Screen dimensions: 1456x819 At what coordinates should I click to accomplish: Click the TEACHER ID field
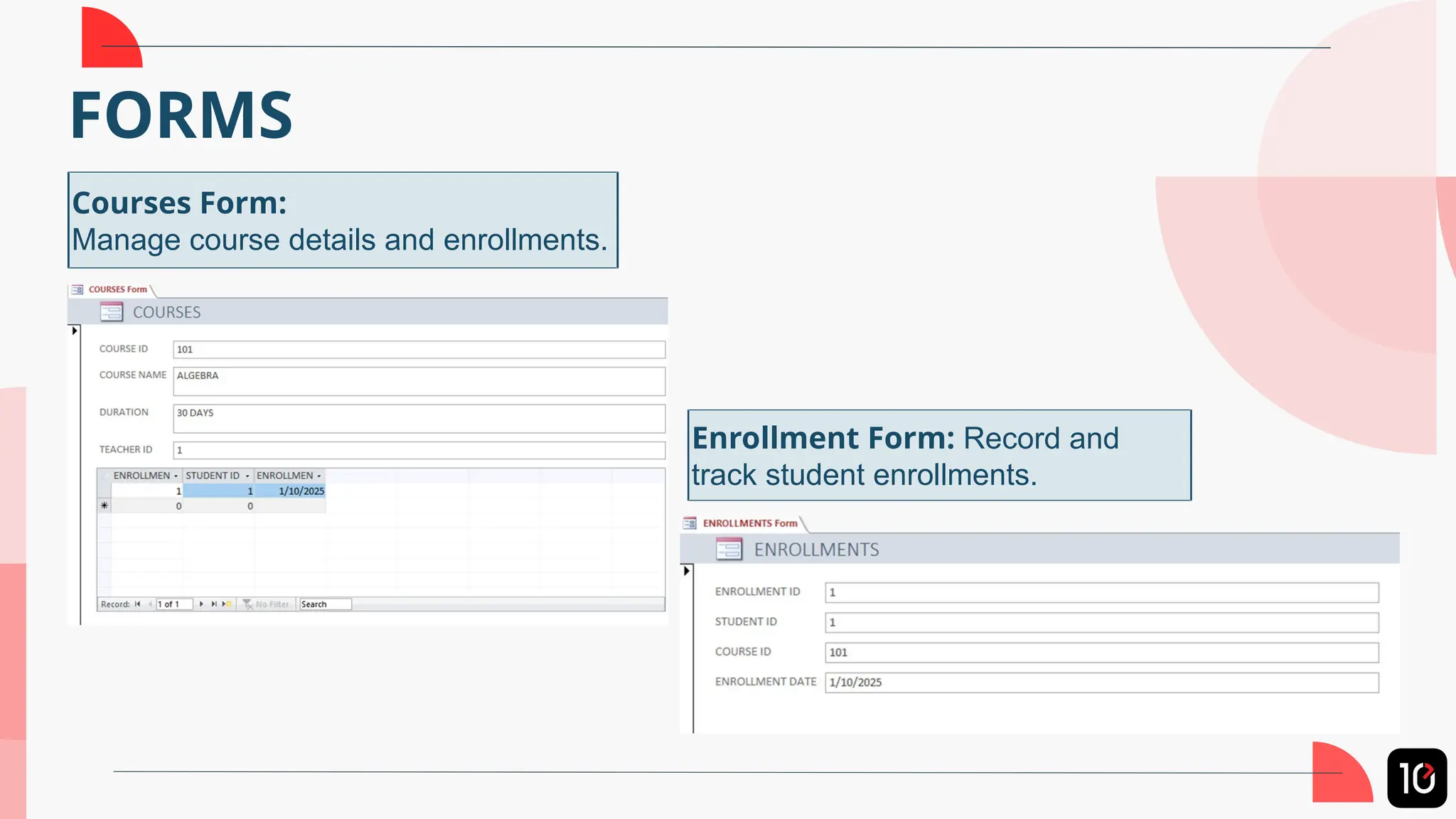(x=419, y=450)
